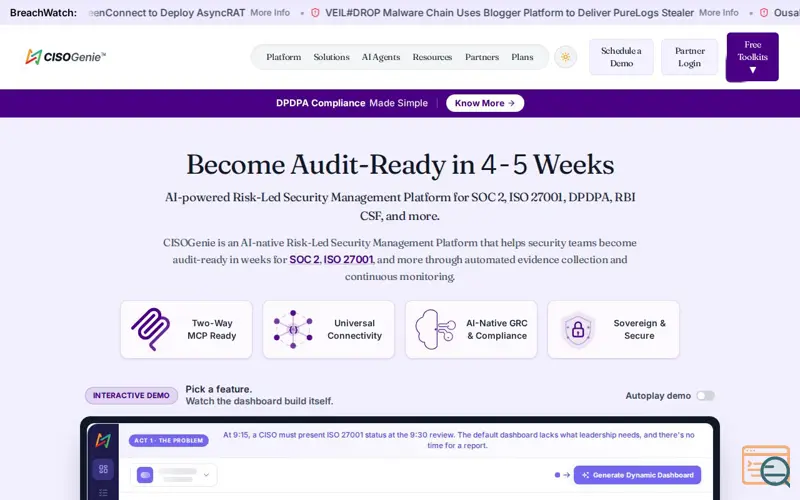Click the Universal Connectivity network icon
The image size is (800, 500).
[293, 329]
